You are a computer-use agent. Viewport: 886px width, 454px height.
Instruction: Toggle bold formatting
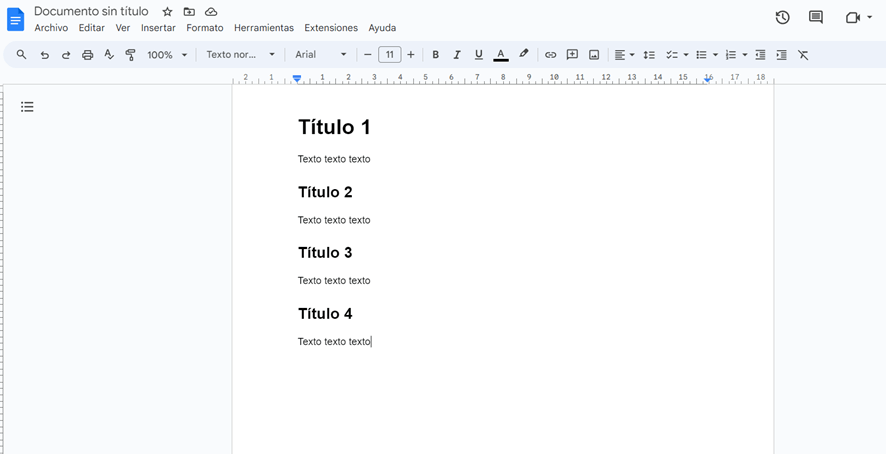(x=435, y=55)
